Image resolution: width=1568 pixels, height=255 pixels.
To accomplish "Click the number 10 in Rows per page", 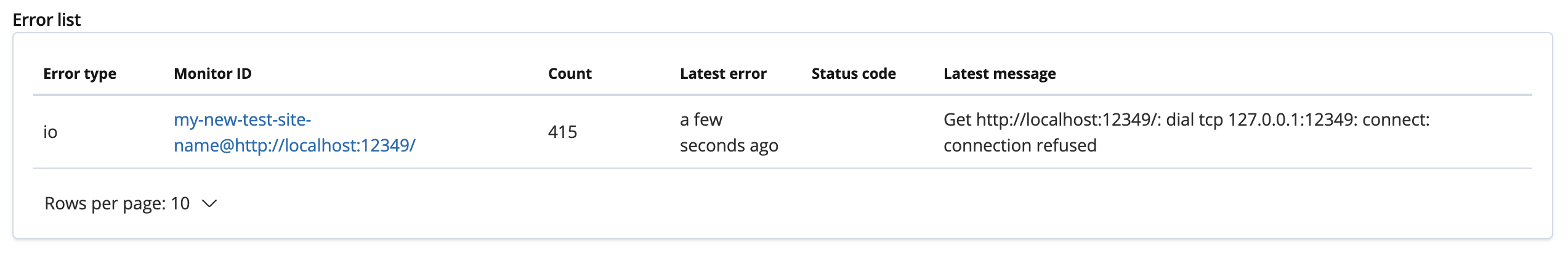I will coord(180,203).
